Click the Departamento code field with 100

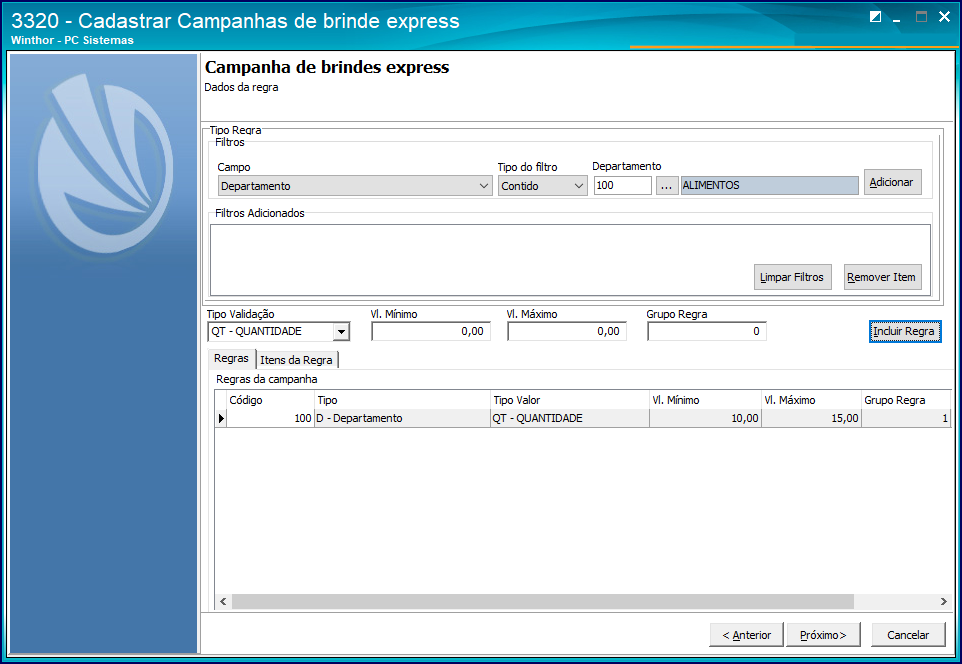[622, 185]
